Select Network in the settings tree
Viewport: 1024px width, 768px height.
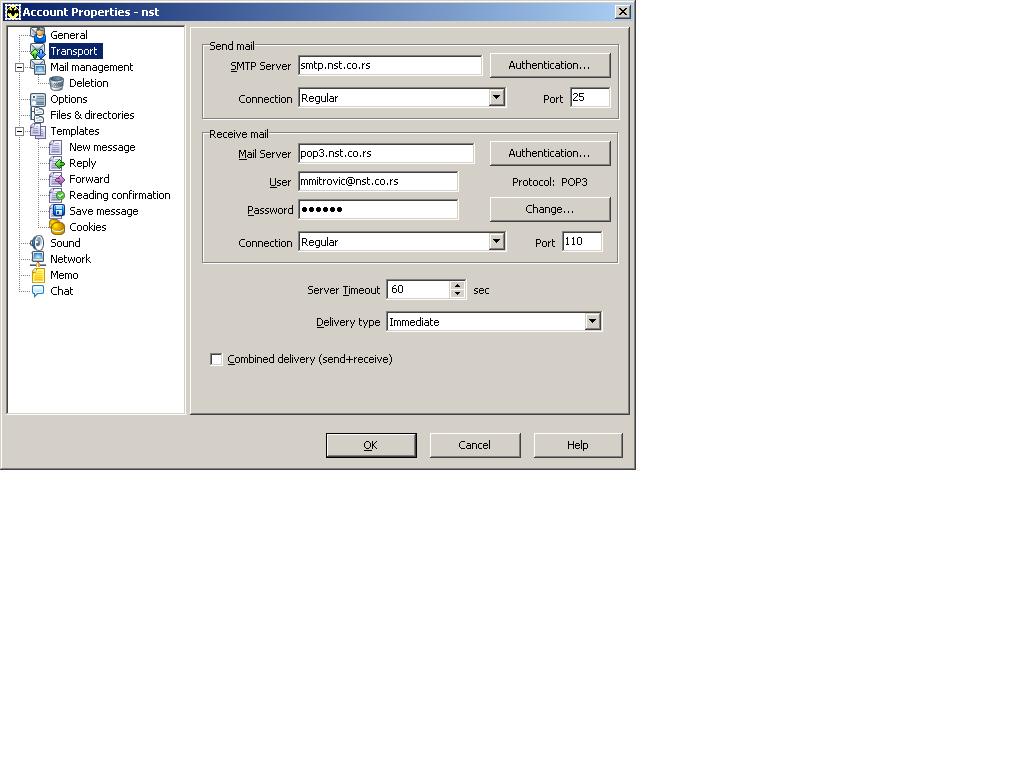pos(70,259)
